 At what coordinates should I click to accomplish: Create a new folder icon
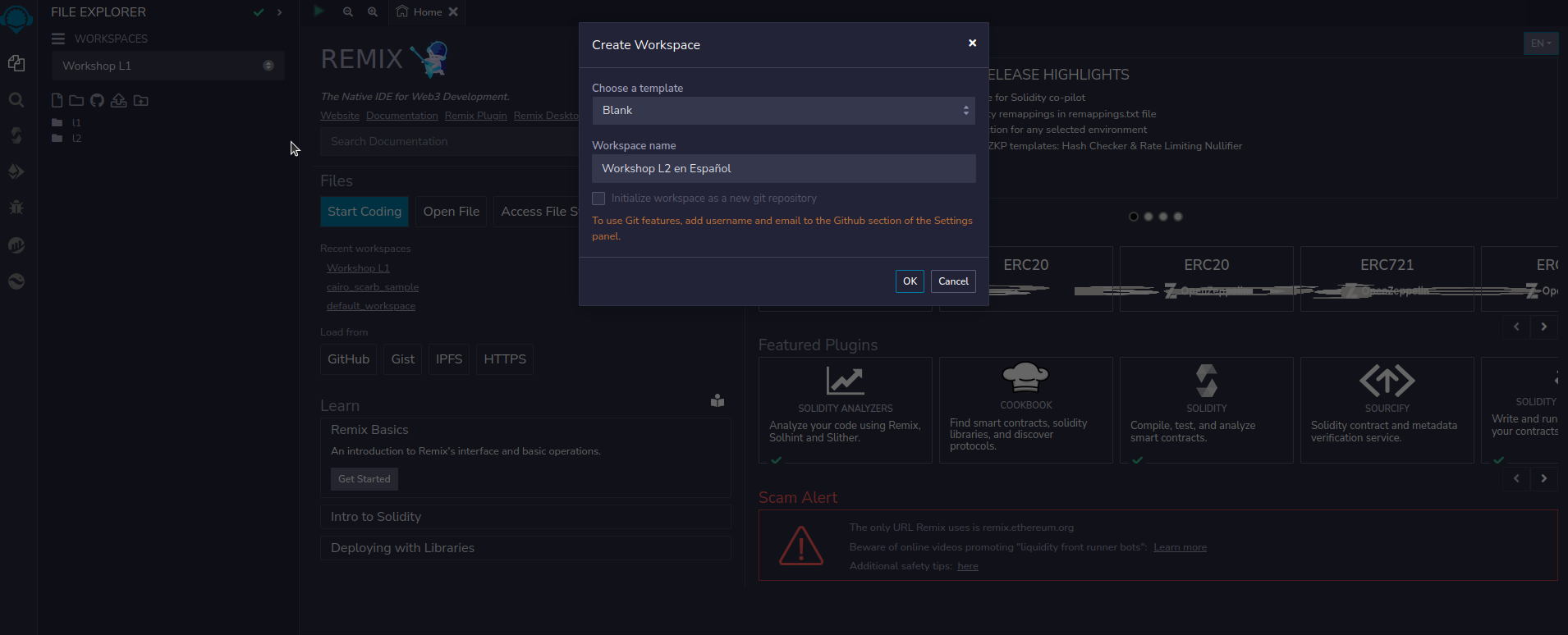(76, 100)
